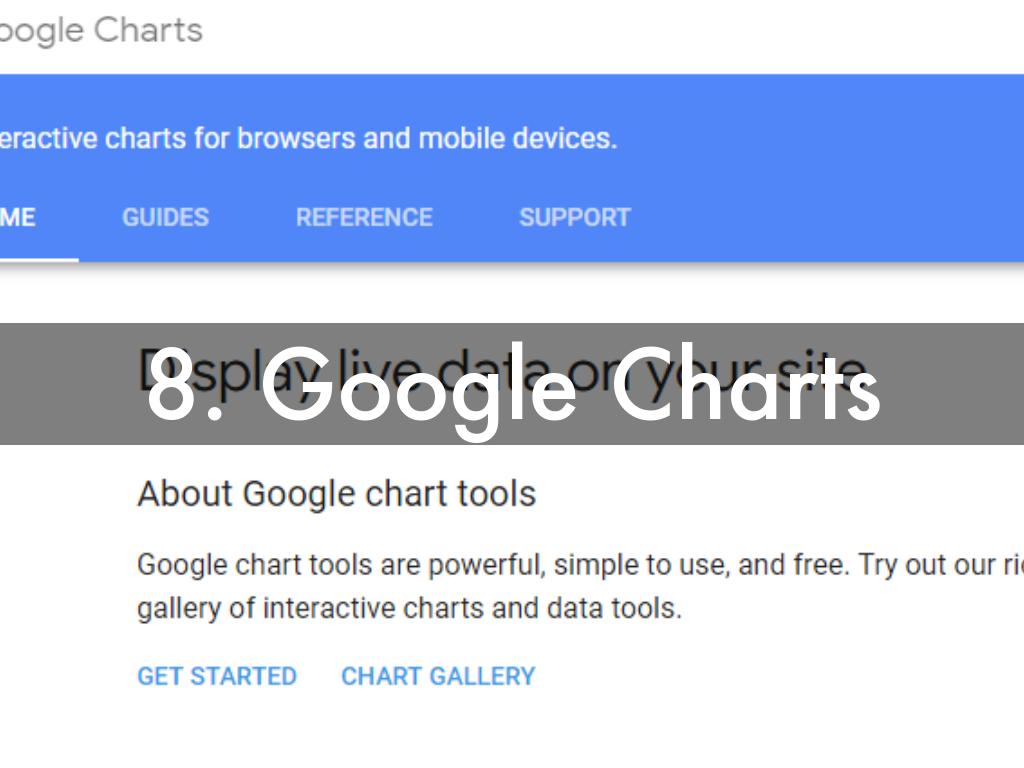
Task: Click the GET STARTED link
Action: tap(217, 677)
